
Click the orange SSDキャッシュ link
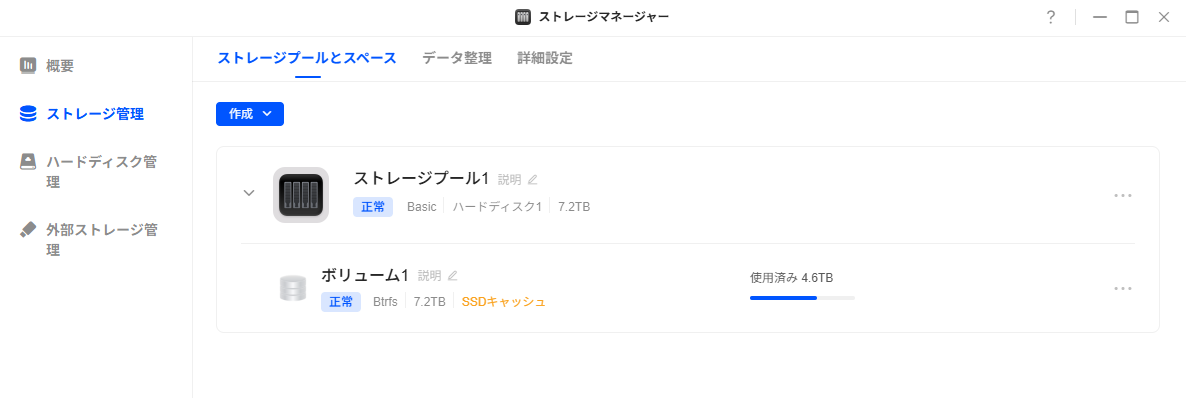point(503,302)
